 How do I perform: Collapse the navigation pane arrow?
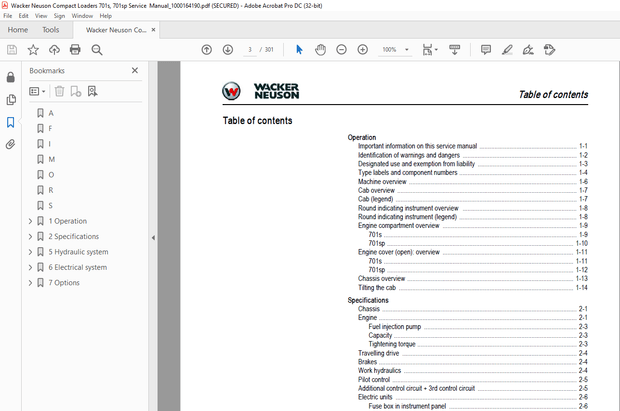[153, 238]
